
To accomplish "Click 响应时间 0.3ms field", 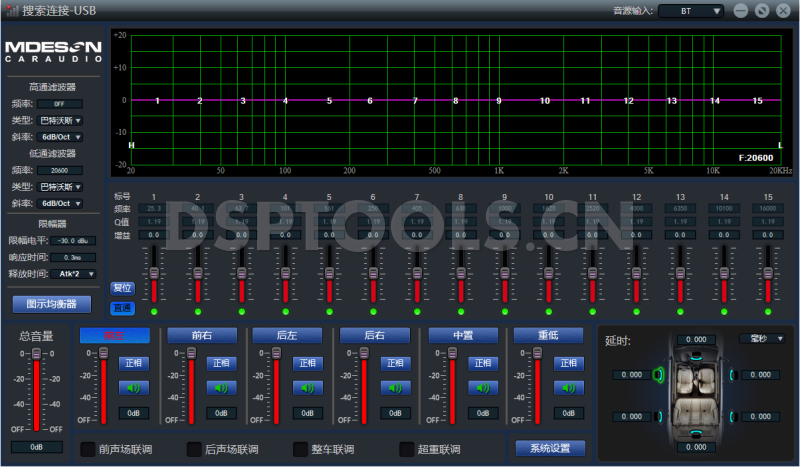I will tap(73, 257).
